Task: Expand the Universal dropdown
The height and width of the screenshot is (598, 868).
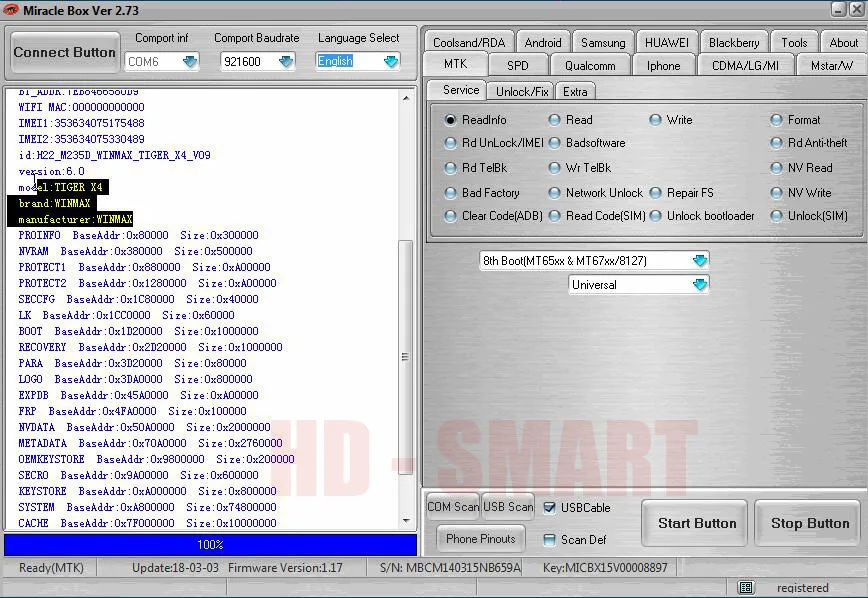Action: click(x=700, y=285)
